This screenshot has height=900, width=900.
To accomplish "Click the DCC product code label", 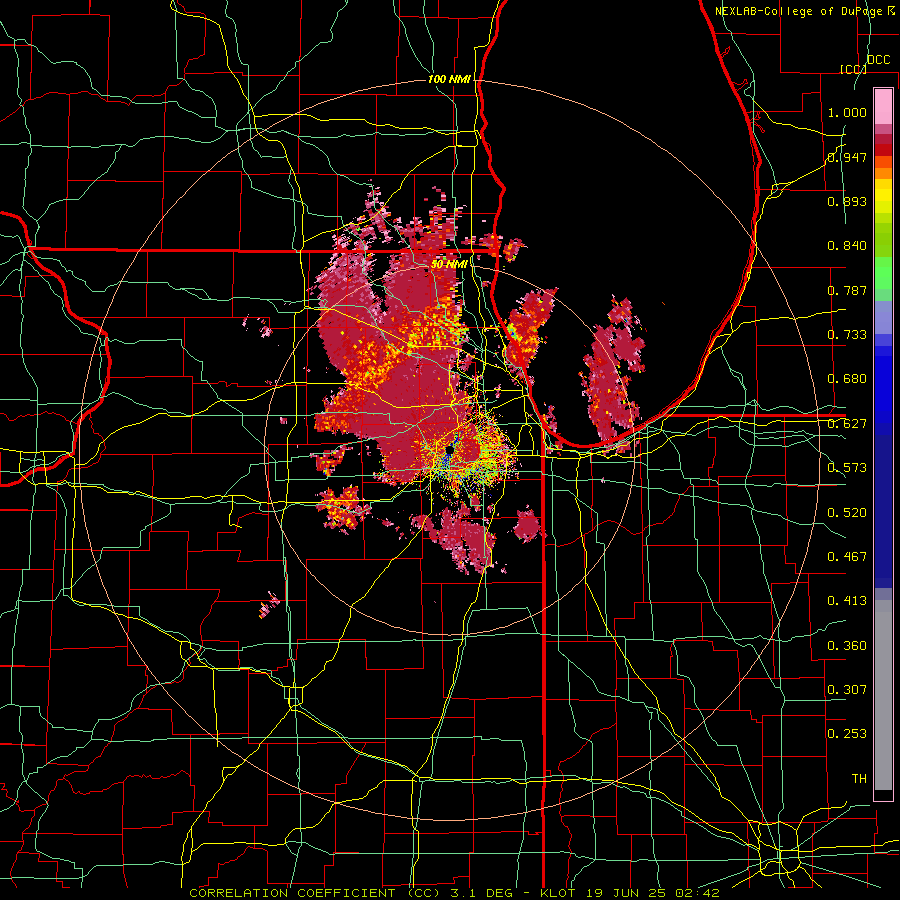I will tap(878, 60).
